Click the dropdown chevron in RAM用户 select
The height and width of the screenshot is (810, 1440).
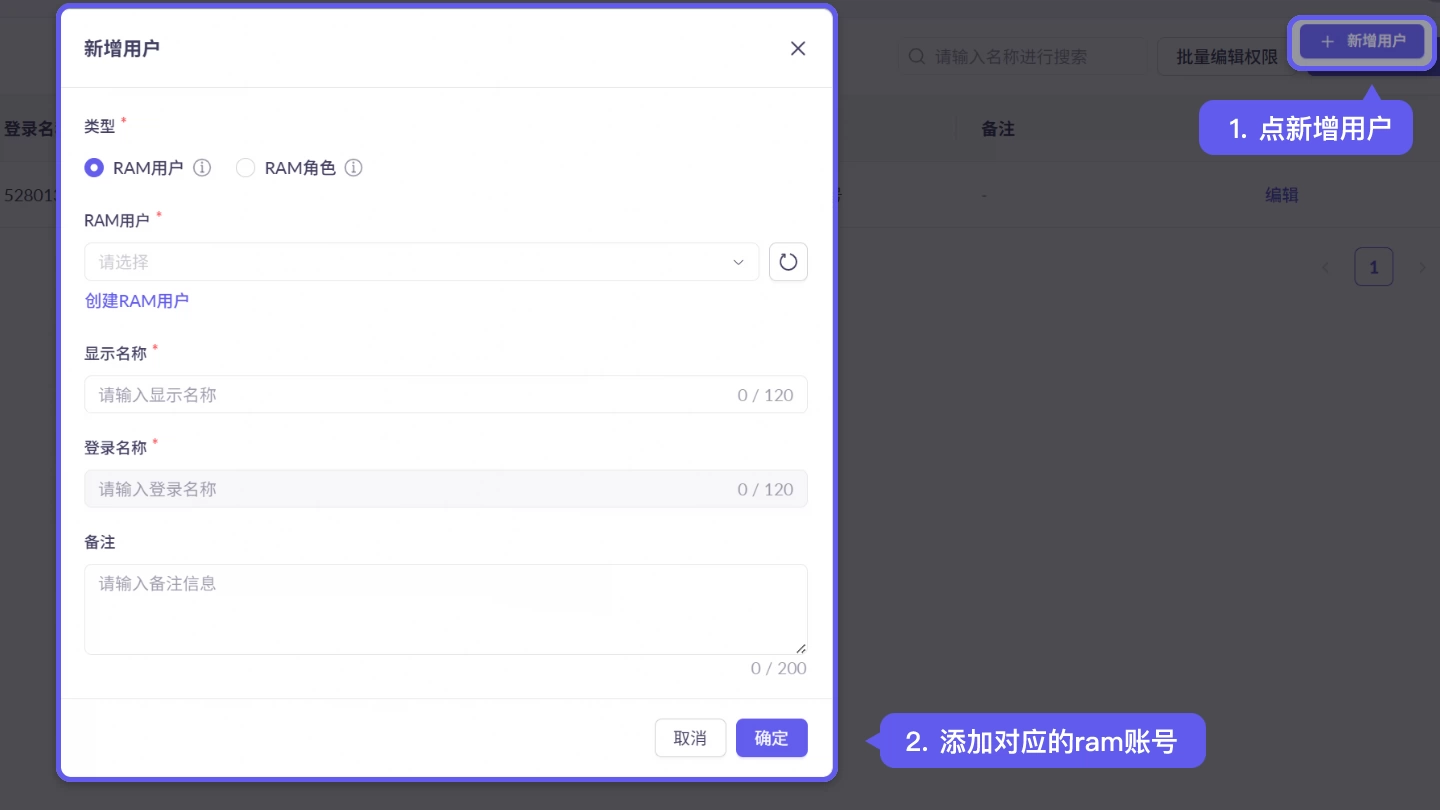(x=738, y=262)
